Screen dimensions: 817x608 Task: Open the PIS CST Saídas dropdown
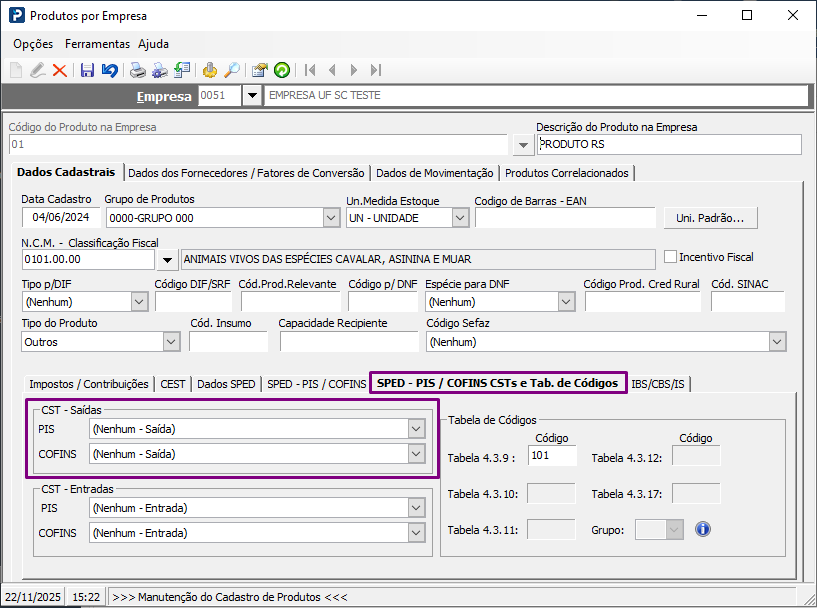(416, 428)
